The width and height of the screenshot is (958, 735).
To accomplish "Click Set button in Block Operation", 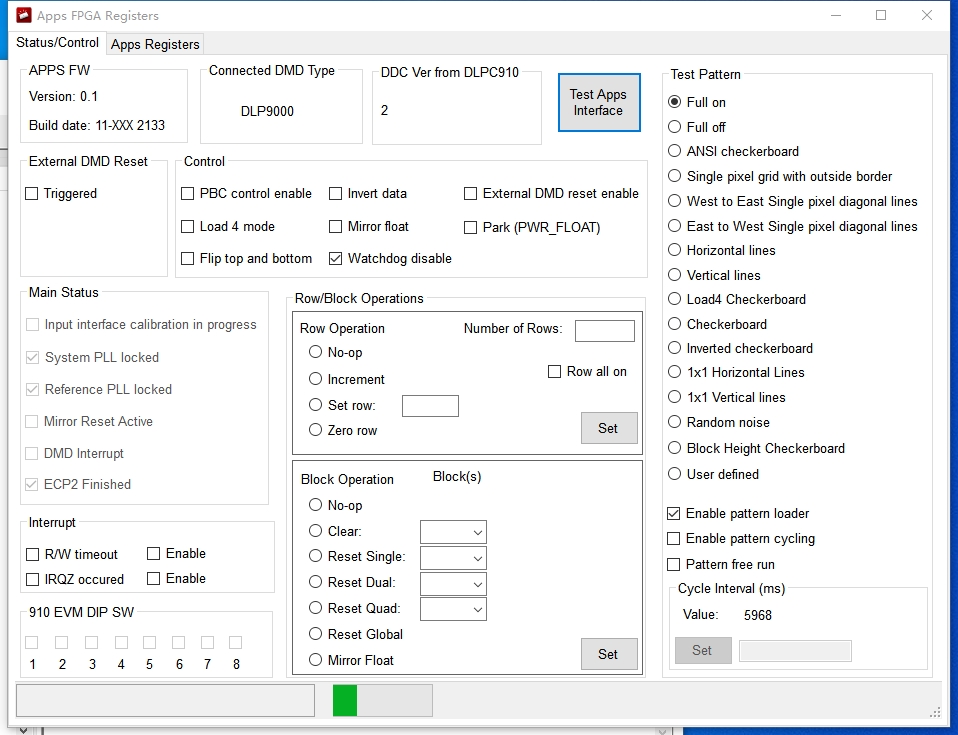I will click(609, 654).
